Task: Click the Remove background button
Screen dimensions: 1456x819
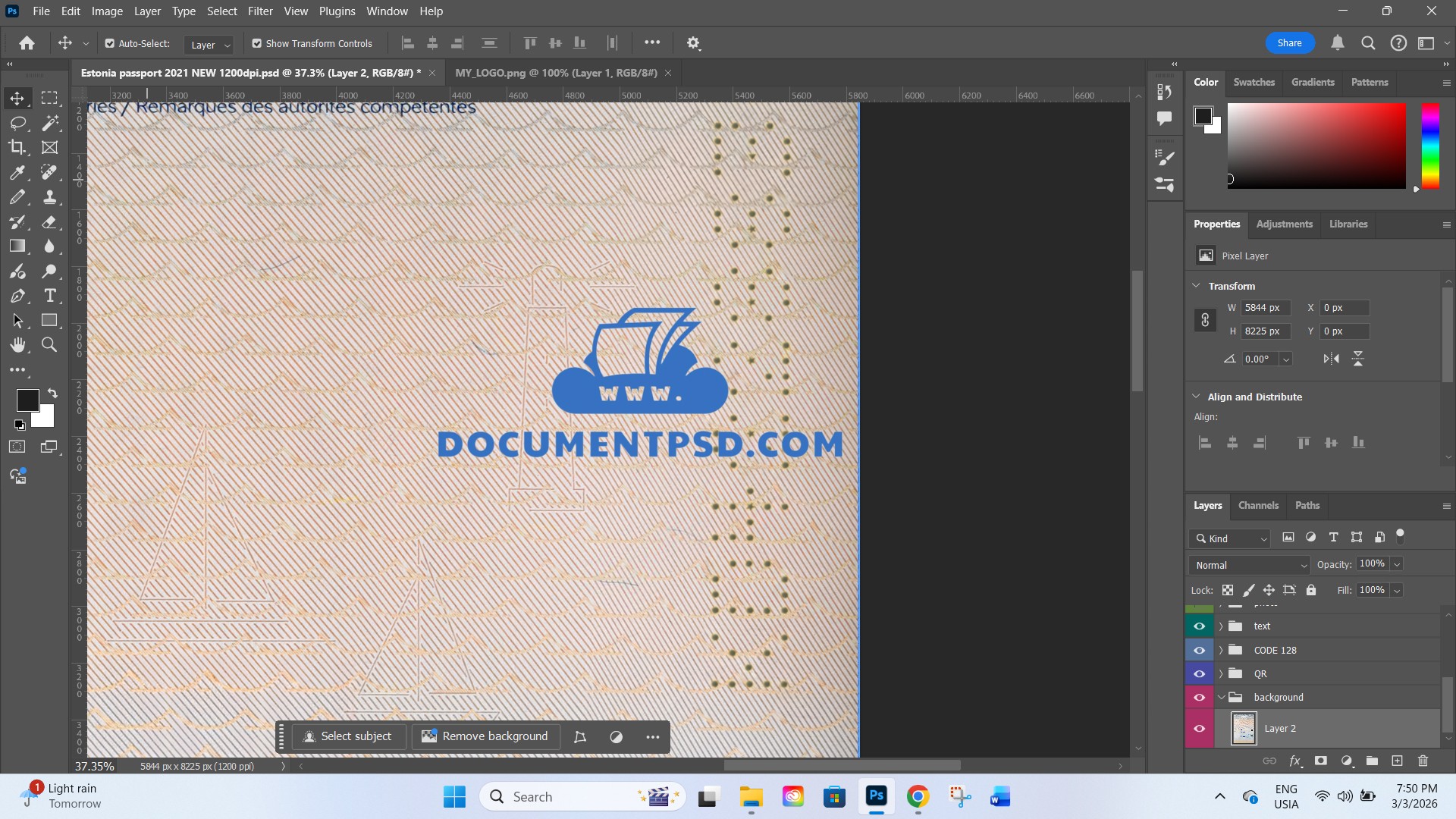Action: click(x=485, y=736)
